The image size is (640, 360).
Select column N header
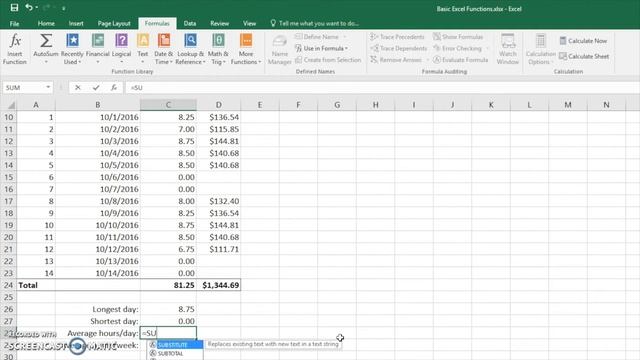[x=606, y=105]
